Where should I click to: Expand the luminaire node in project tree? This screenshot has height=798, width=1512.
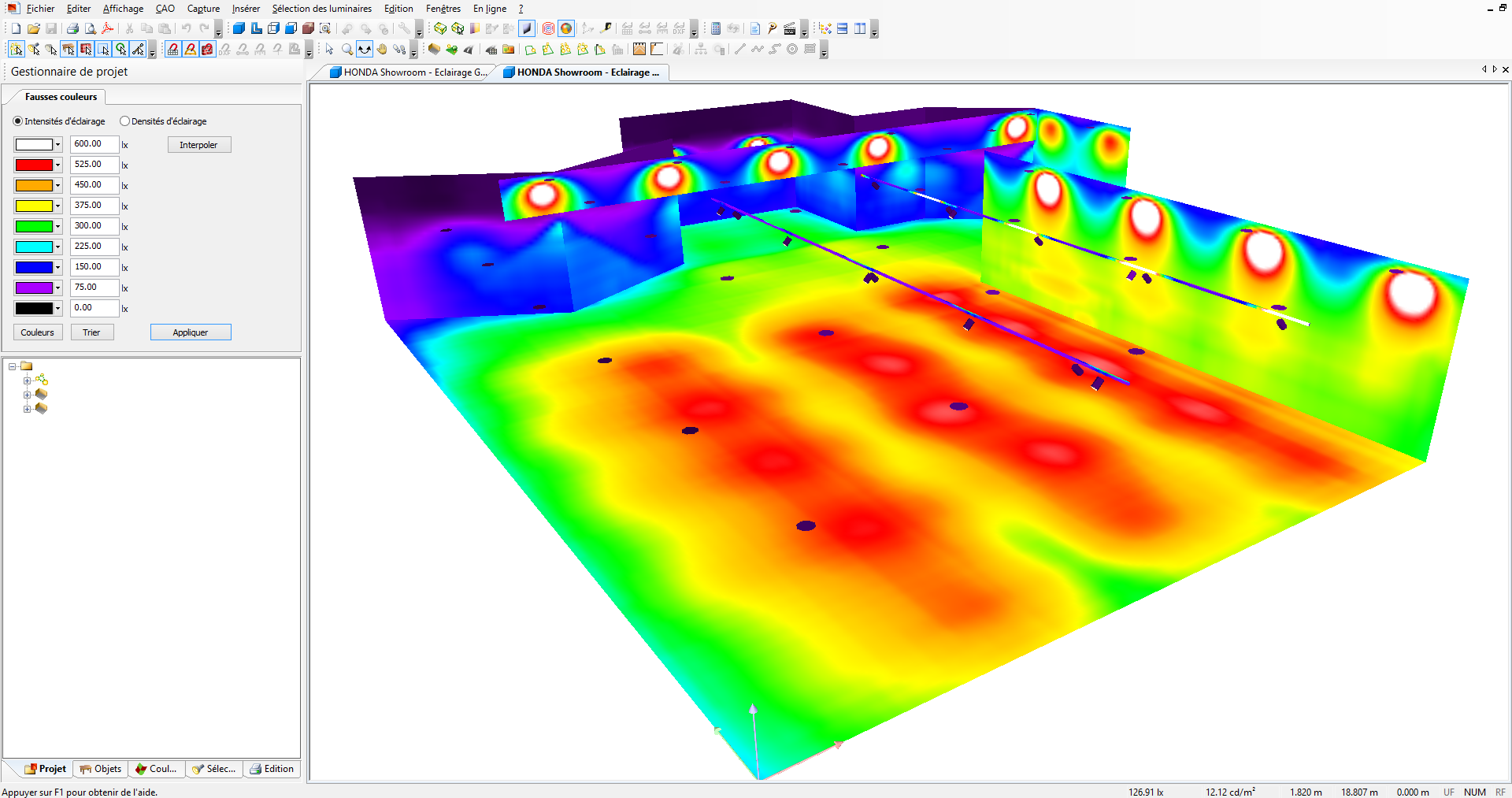27,380
